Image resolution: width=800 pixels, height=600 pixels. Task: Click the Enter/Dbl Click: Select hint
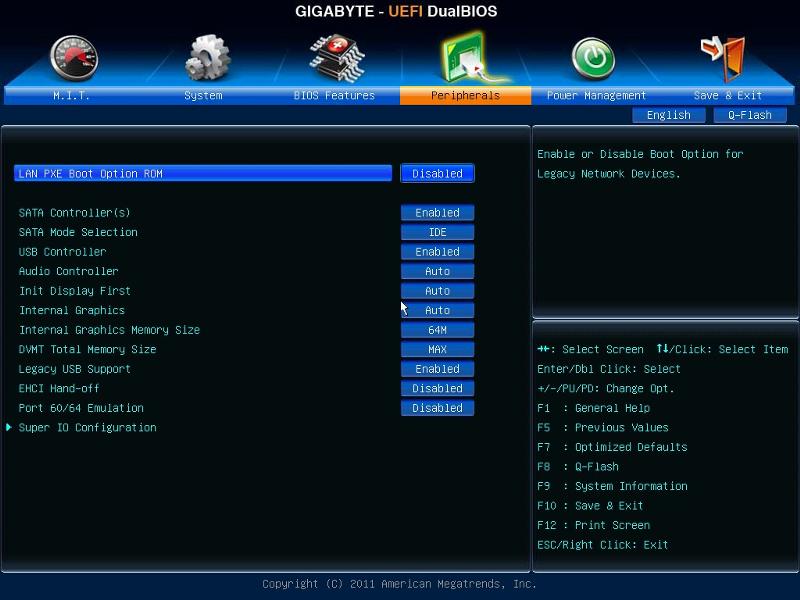click(x=609, y=369)
